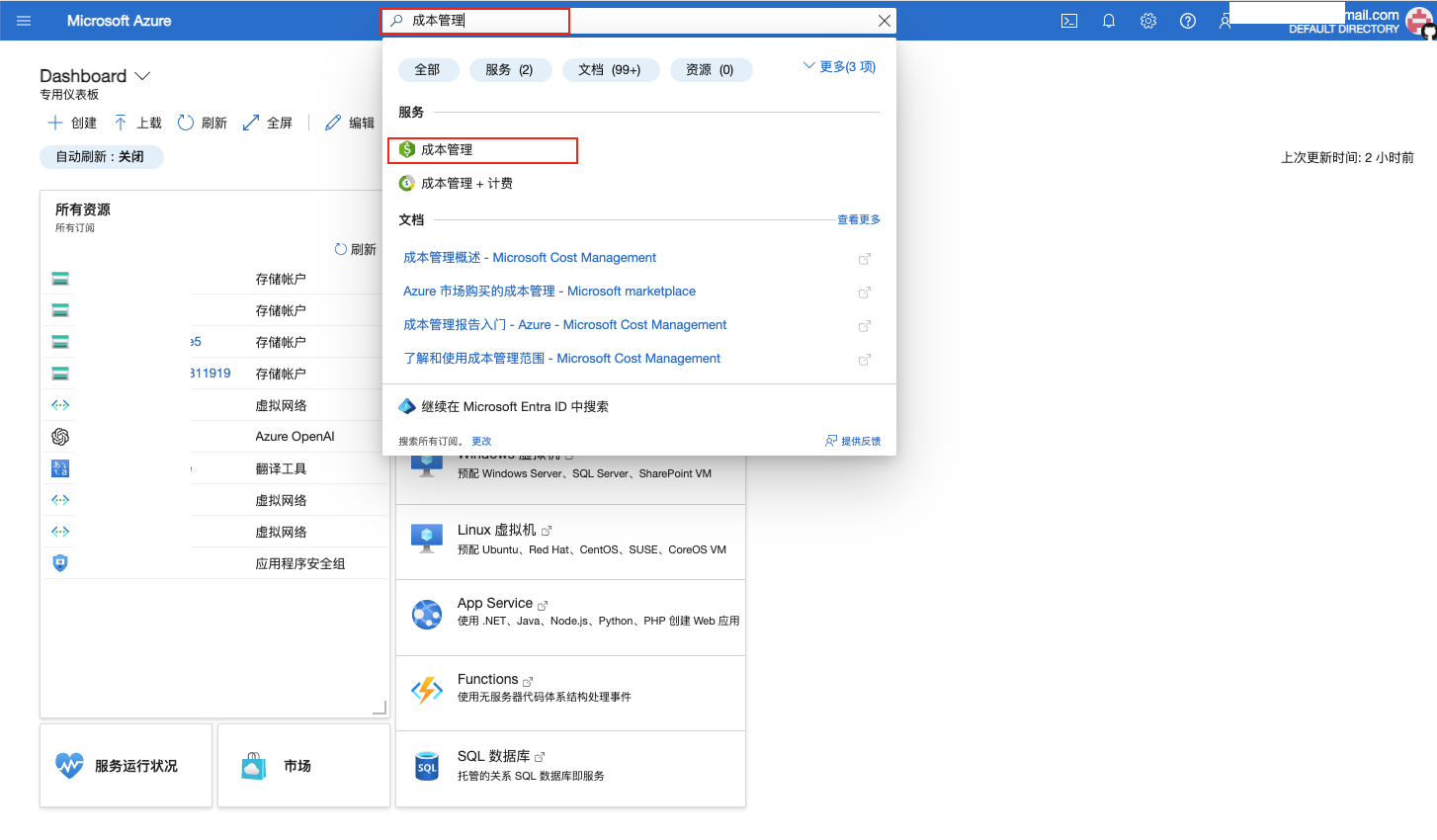
Task: Select the 服务 (2) filter tab
Action: (509, 70)
